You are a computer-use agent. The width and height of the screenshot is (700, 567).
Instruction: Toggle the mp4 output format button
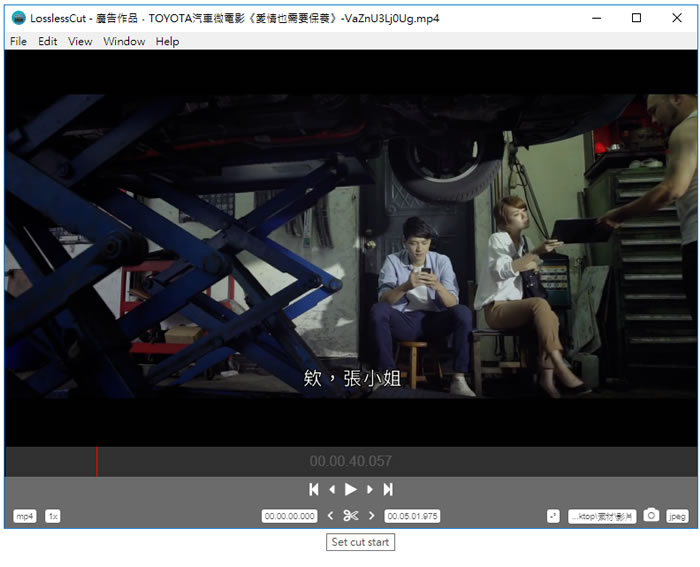25,516
